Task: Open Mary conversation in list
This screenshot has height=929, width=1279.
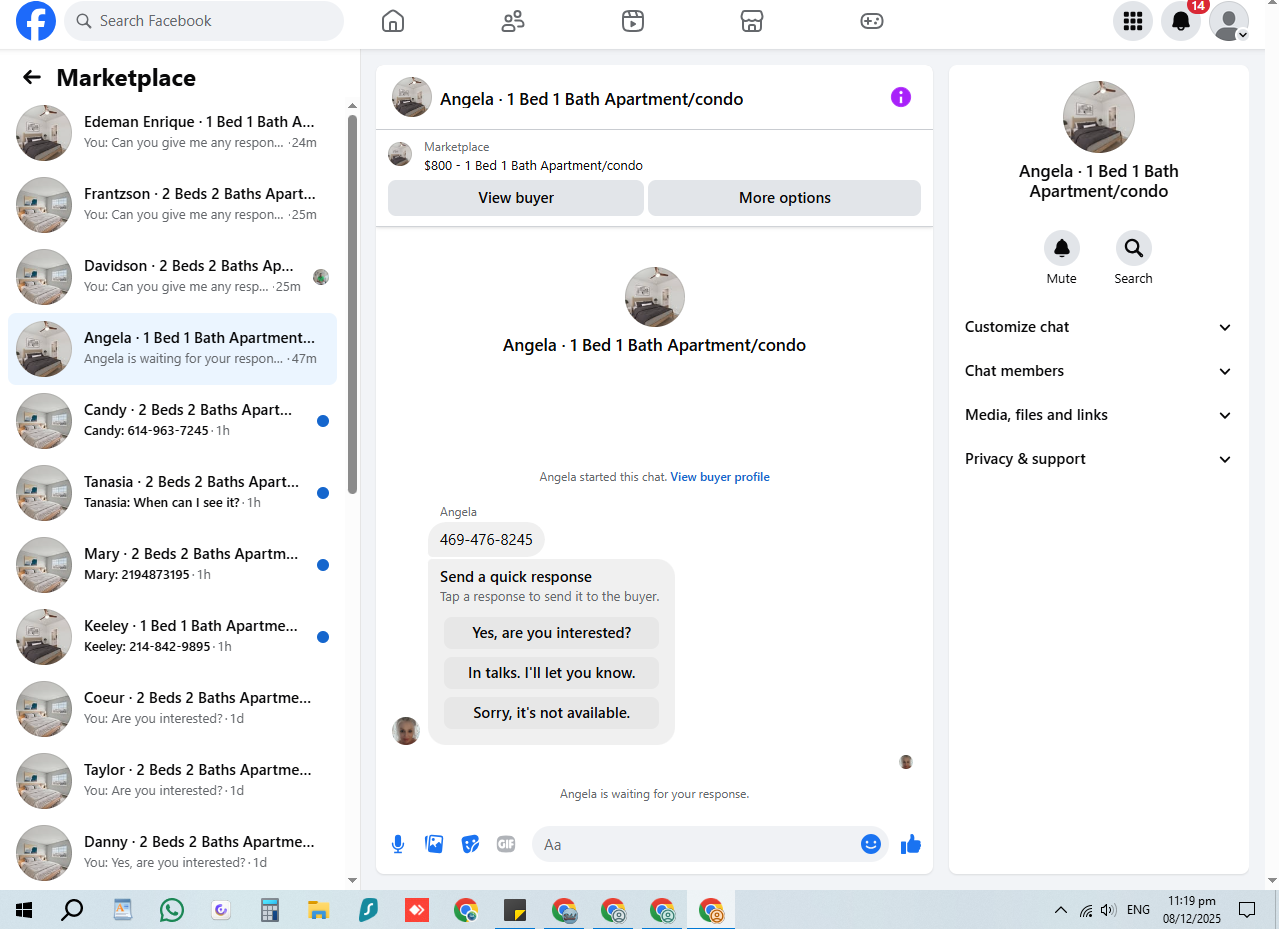Action: (172, 564)
